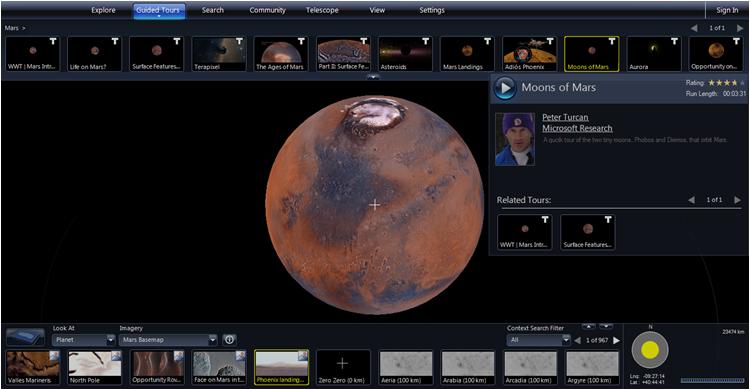Go to previous context search page
The width and height of the screenshot is (750, 390).
[577, 340]
